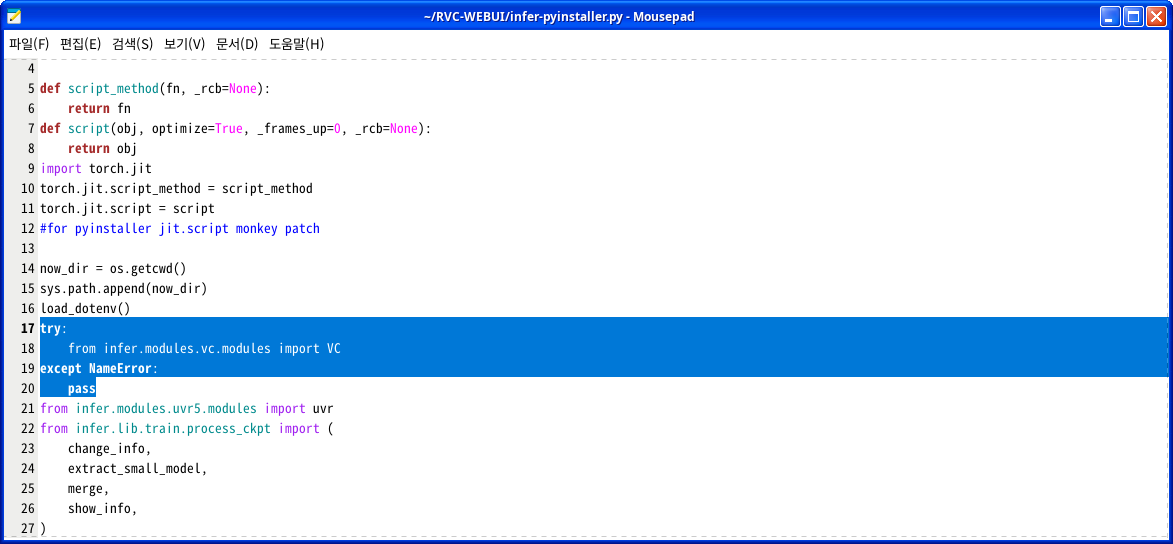This screenshot has width=1173, height=544.
Task: Click the 'extract_small_model,' line
Action: pos(138,469)
